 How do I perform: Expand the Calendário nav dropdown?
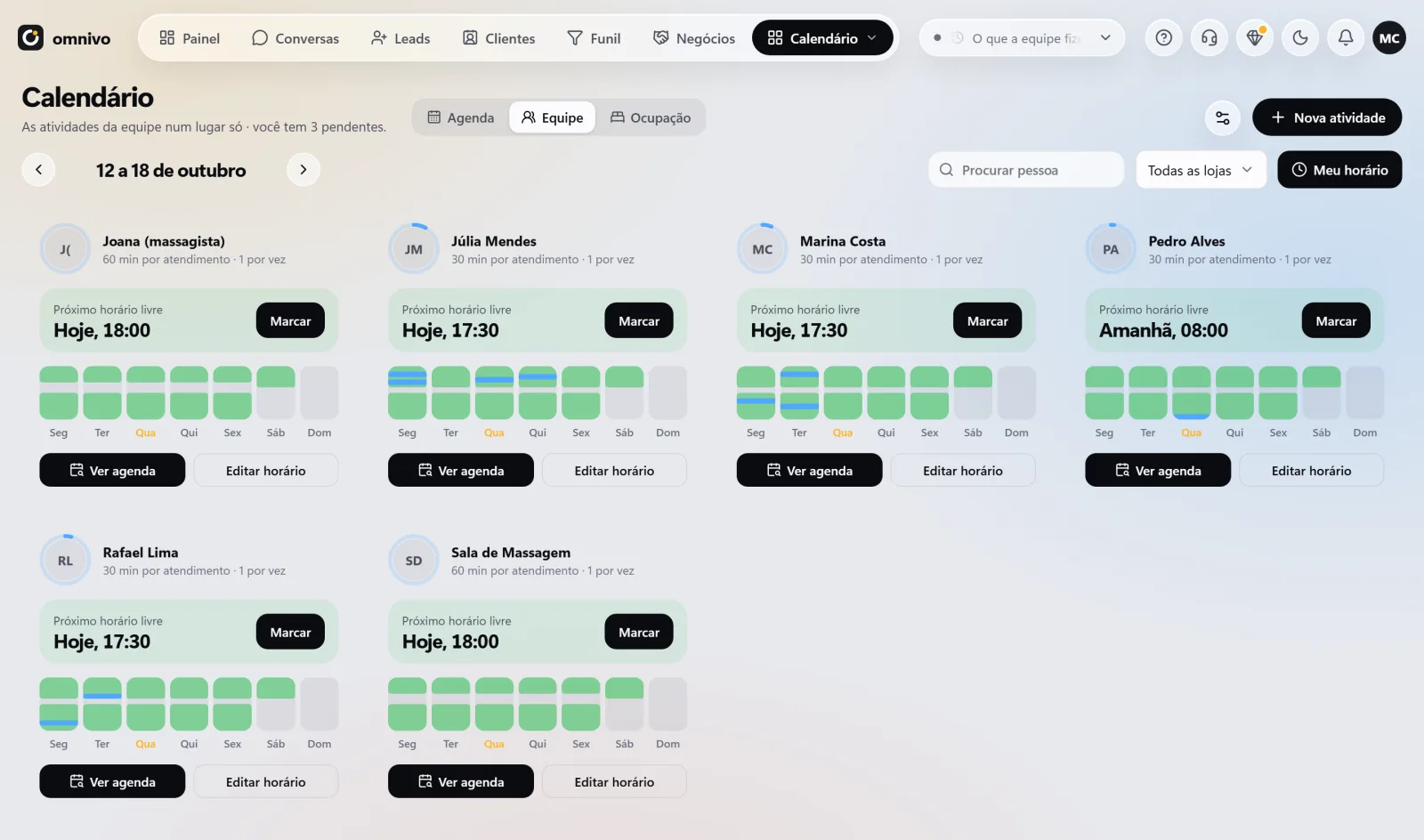[x=822, y=38]
